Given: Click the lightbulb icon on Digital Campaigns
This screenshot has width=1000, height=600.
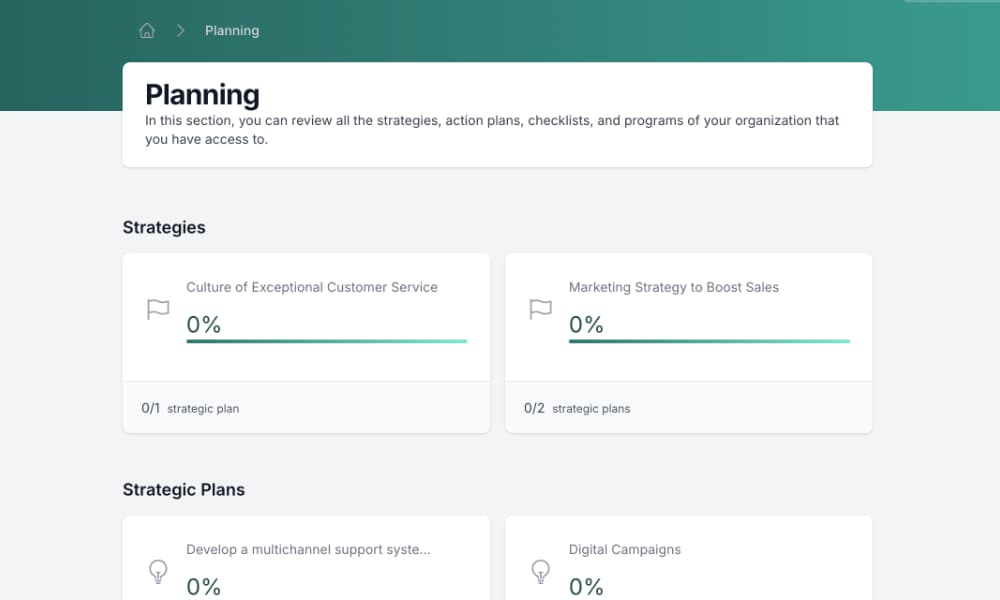Looking at the screenshot, I should point(541,571).
